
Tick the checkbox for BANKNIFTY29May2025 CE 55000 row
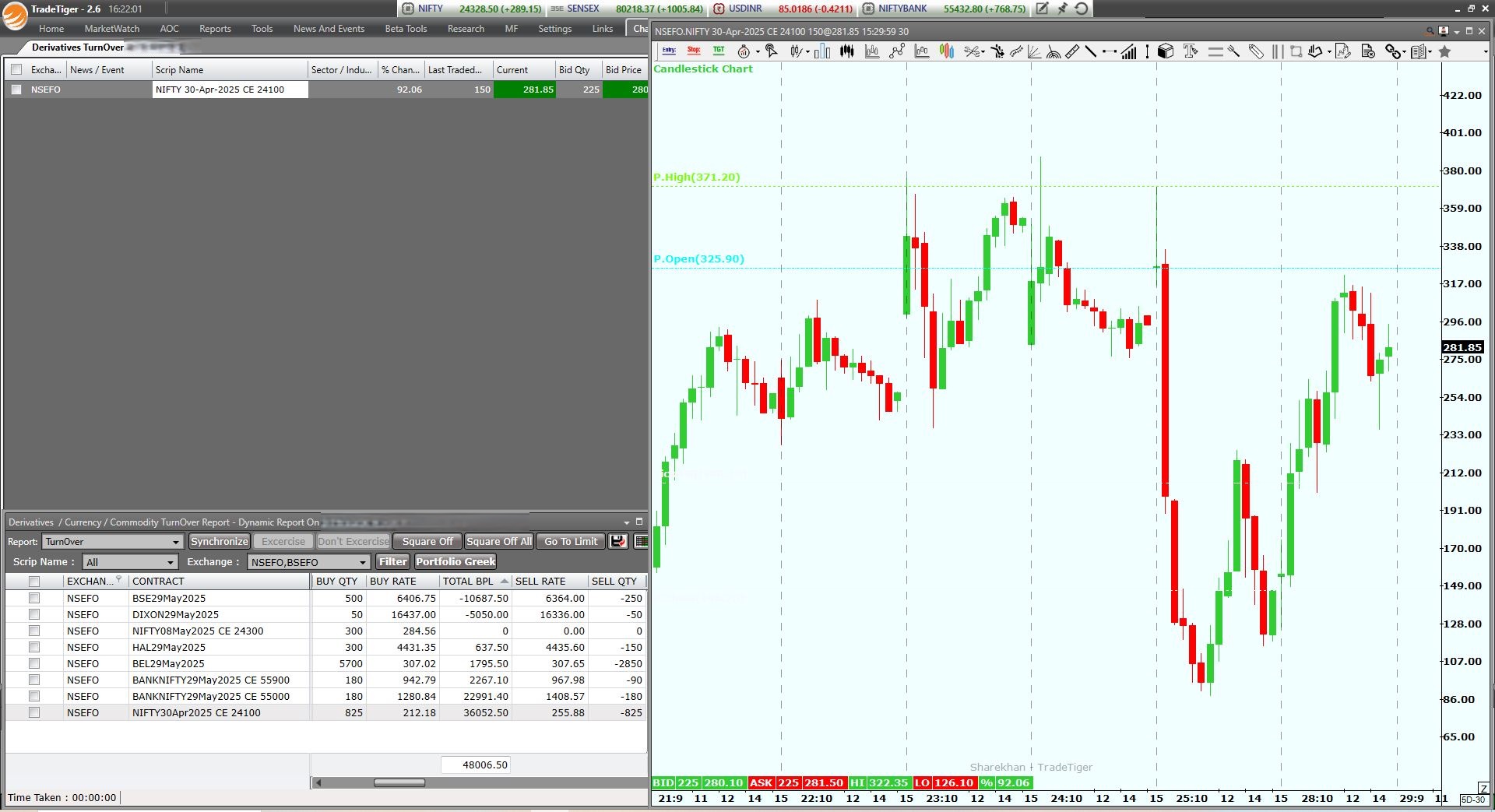(33, 696)
